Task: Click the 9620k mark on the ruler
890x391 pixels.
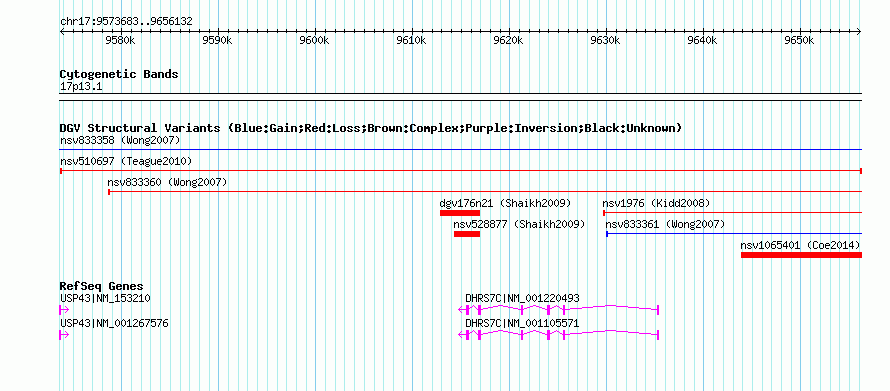Action: [508, 40]
